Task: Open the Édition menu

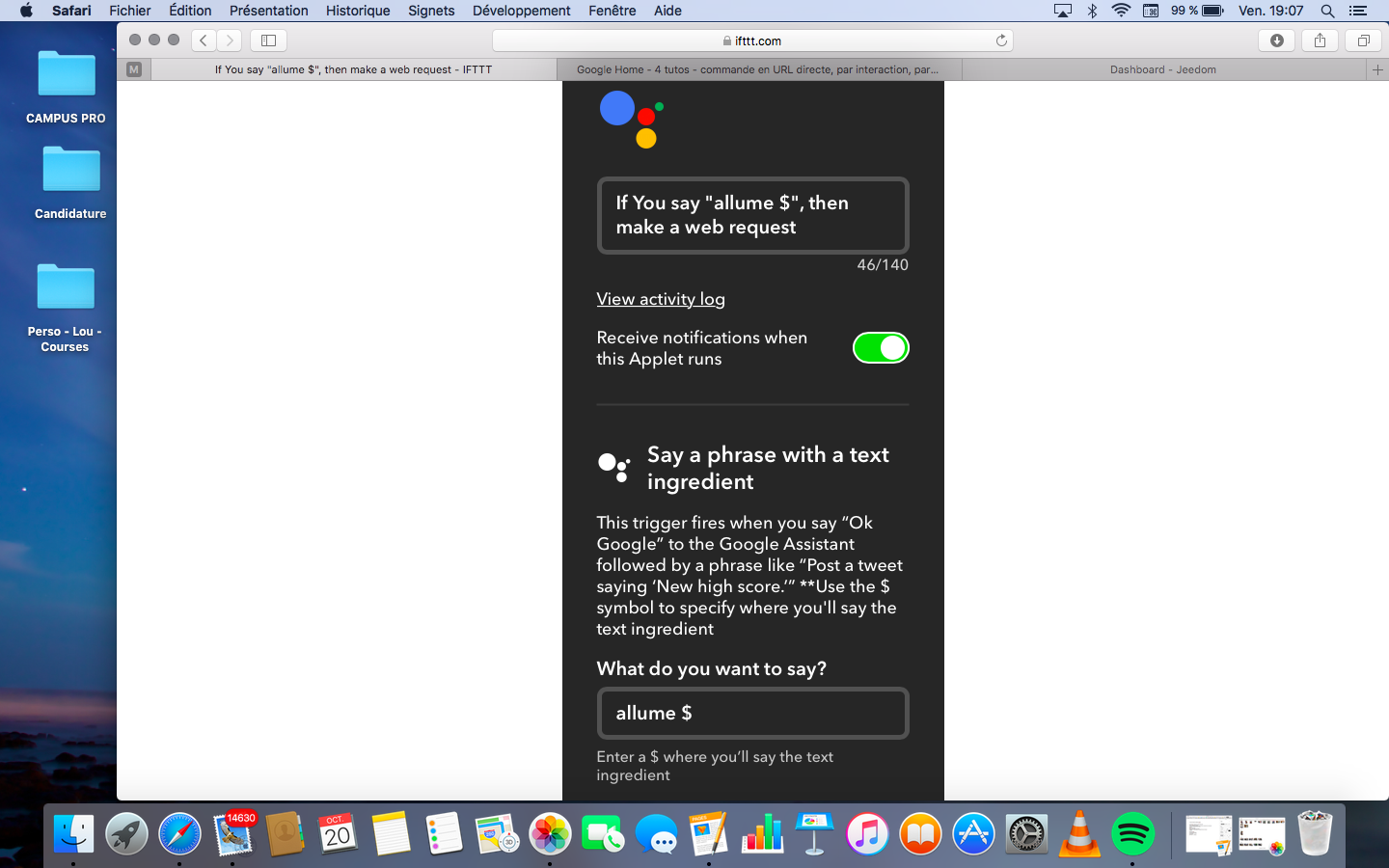Action: coord(190,11)
